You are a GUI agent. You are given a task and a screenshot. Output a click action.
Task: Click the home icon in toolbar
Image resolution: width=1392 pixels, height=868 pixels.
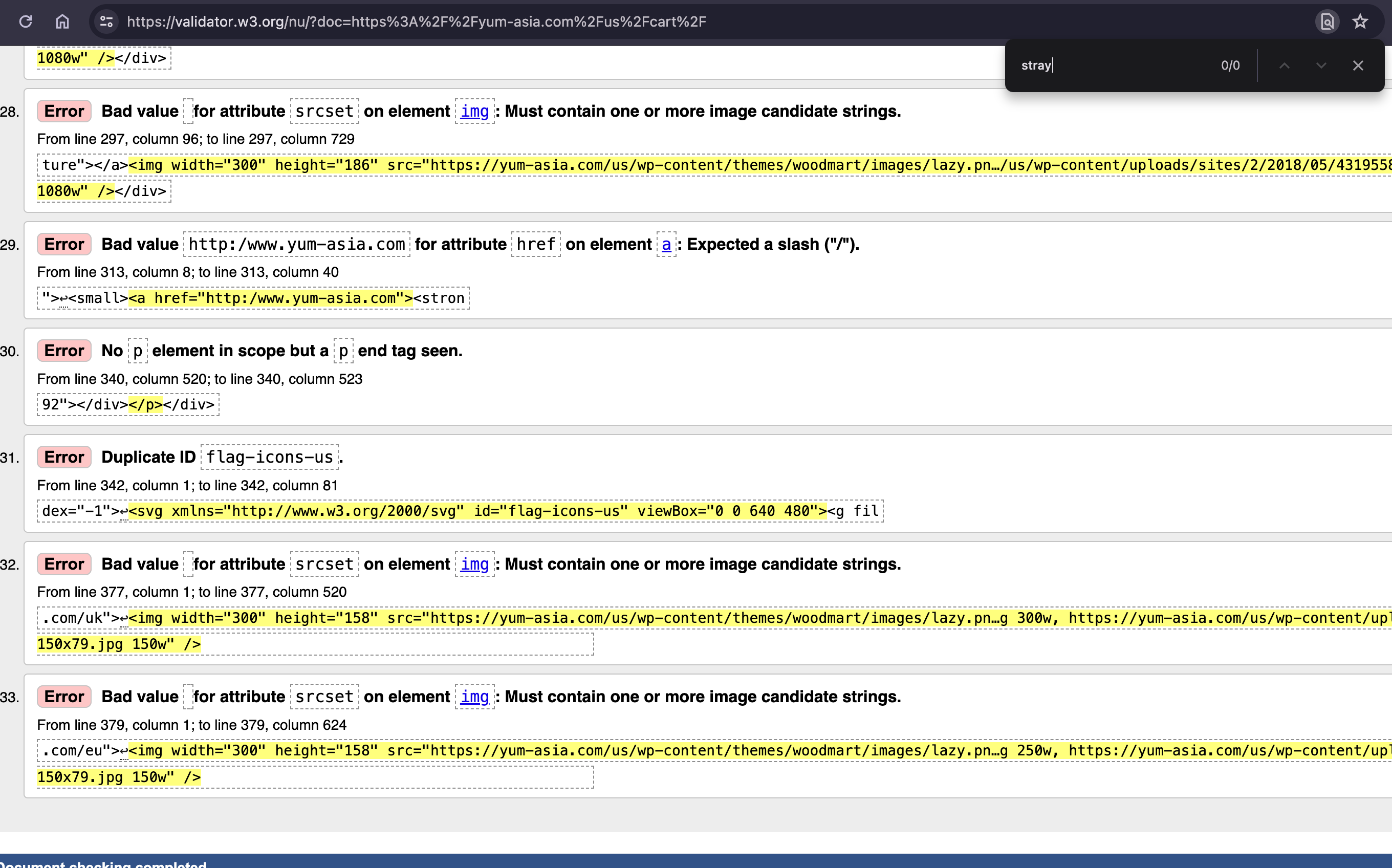click(x=62, y=22)
